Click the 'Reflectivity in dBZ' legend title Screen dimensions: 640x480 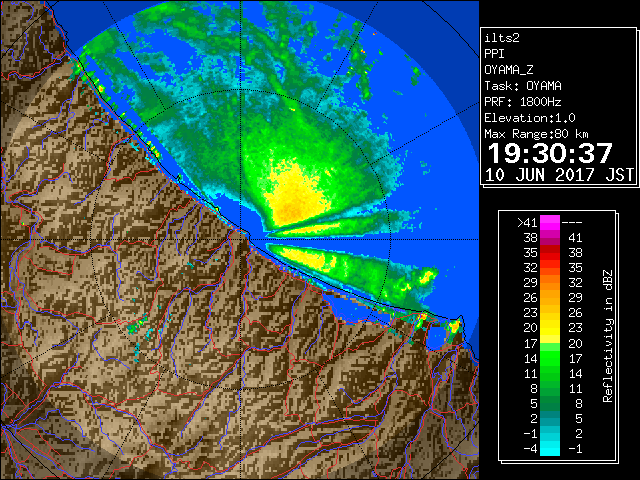[x=608, y=336]
